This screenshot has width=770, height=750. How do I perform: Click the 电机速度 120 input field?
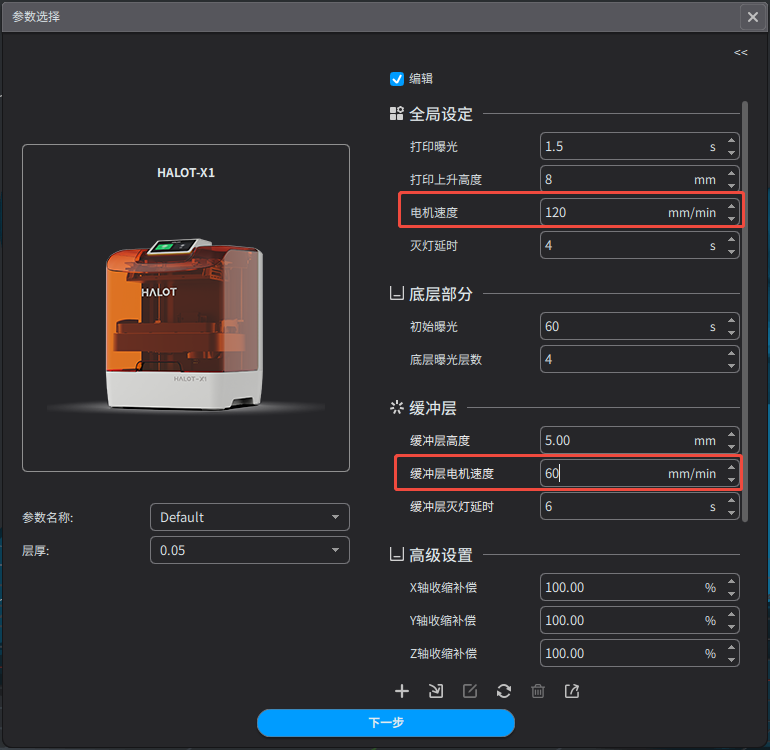click(639, 212)
